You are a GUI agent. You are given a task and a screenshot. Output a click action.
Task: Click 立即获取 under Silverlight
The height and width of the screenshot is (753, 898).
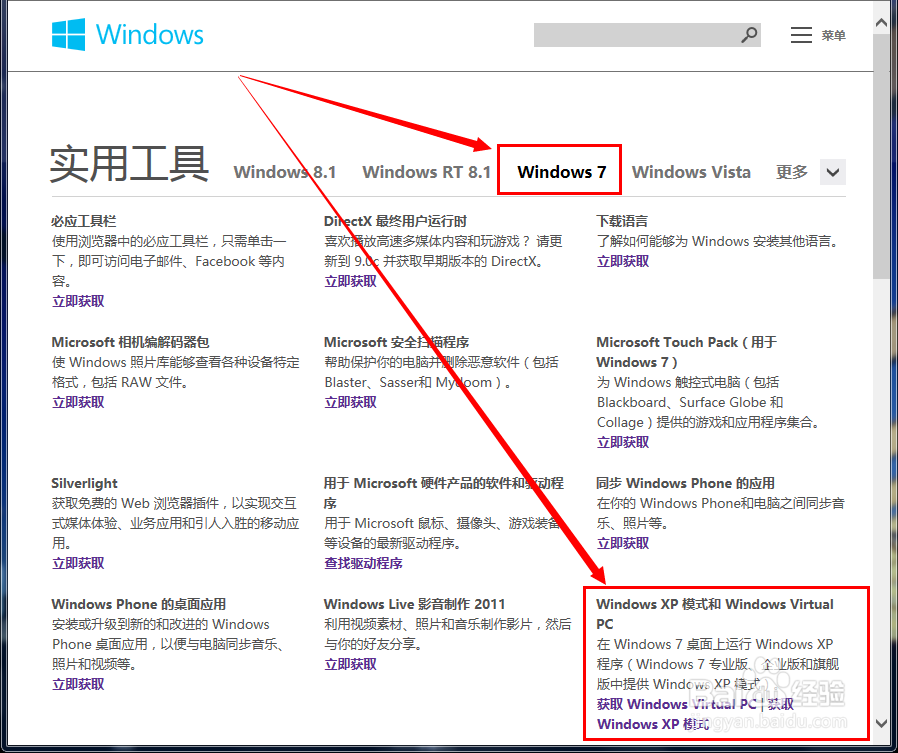78,563
